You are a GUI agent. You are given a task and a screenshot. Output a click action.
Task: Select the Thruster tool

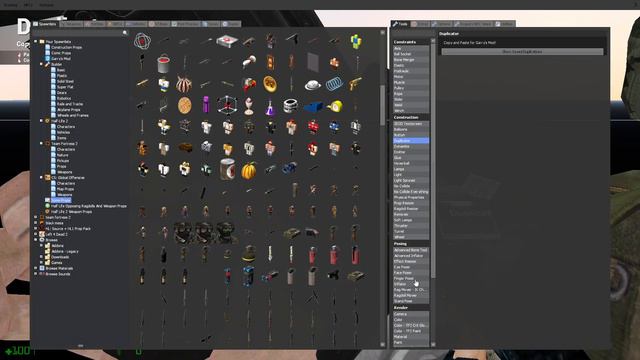coord(411,226)
